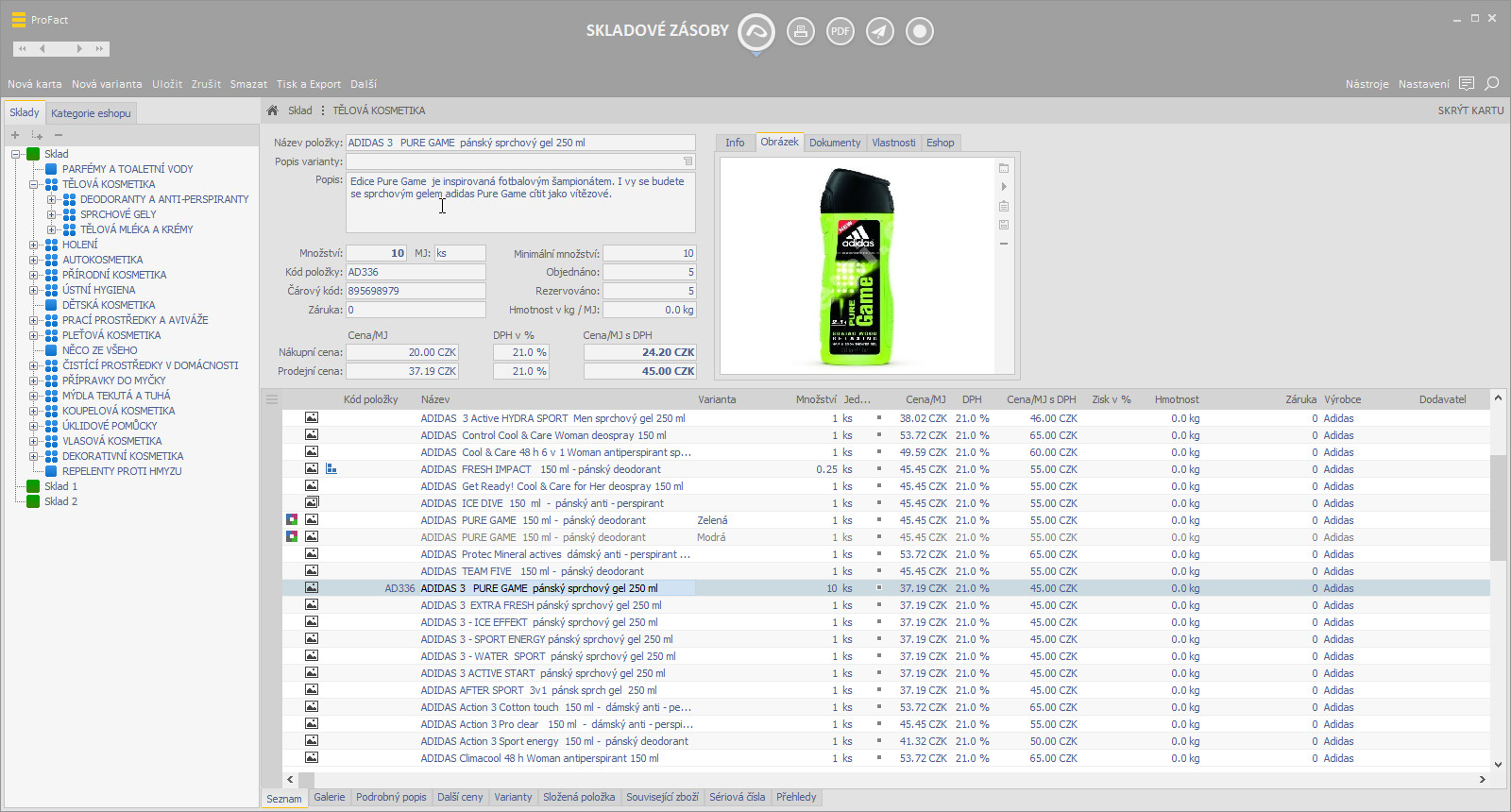Expand the SPRCHOVÉ GELY node
This screenshot has width=1511, height=812.
(x=51, y=214)
